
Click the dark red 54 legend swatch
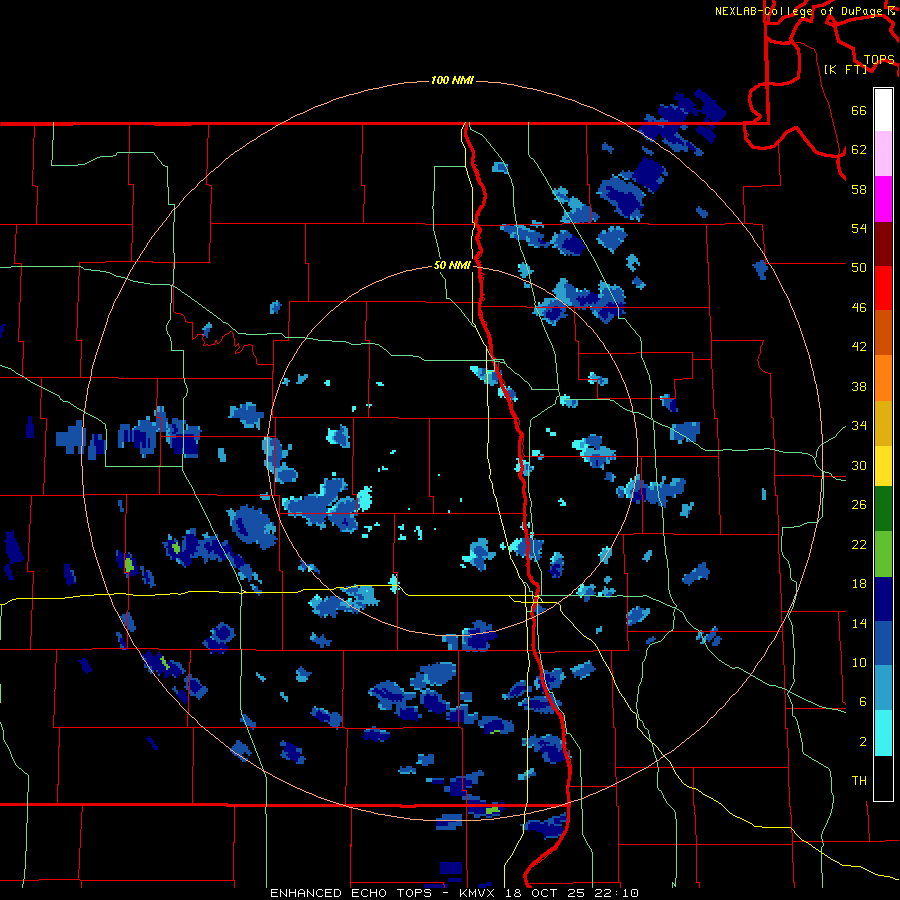point(883,244)
